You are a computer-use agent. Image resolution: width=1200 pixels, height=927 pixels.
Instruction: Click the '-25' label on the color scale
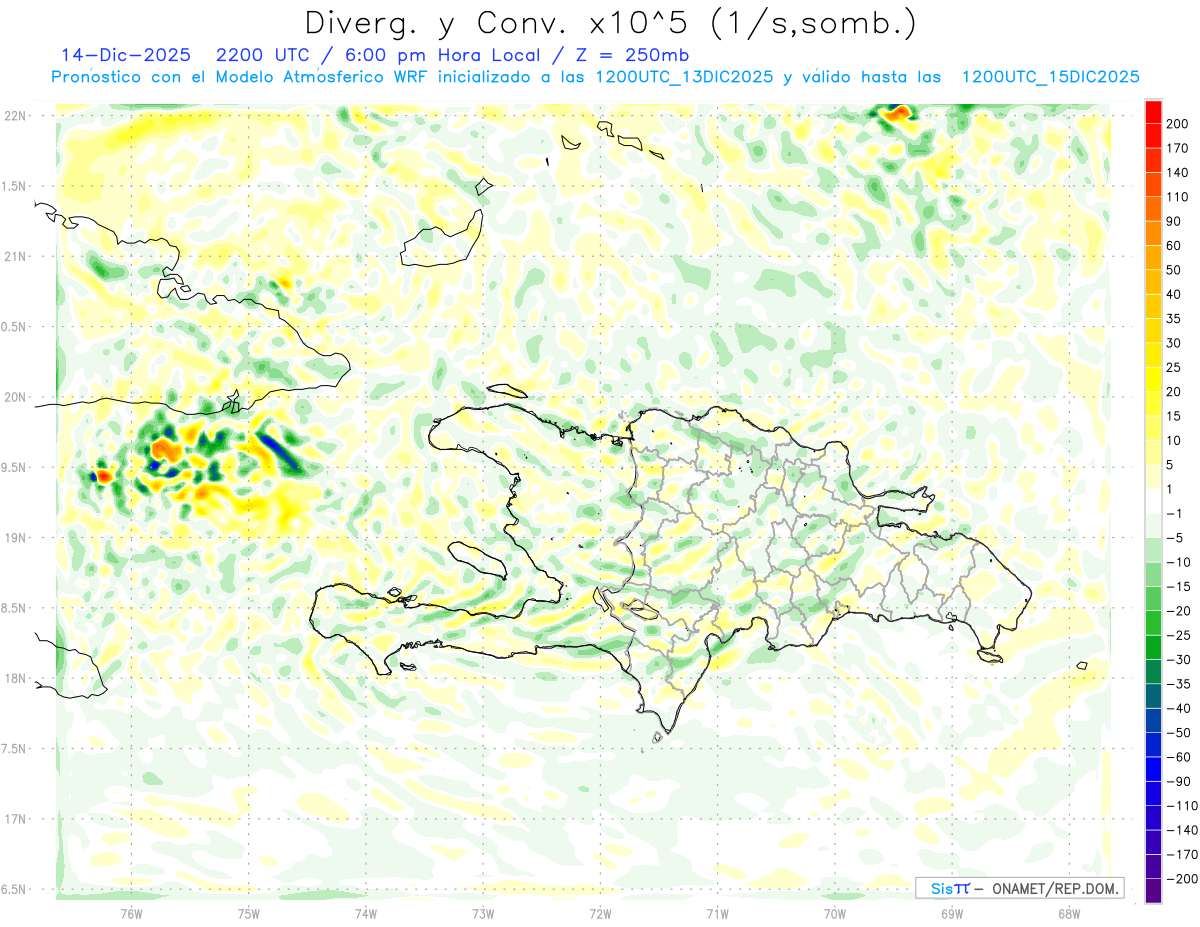[1180, 635]
